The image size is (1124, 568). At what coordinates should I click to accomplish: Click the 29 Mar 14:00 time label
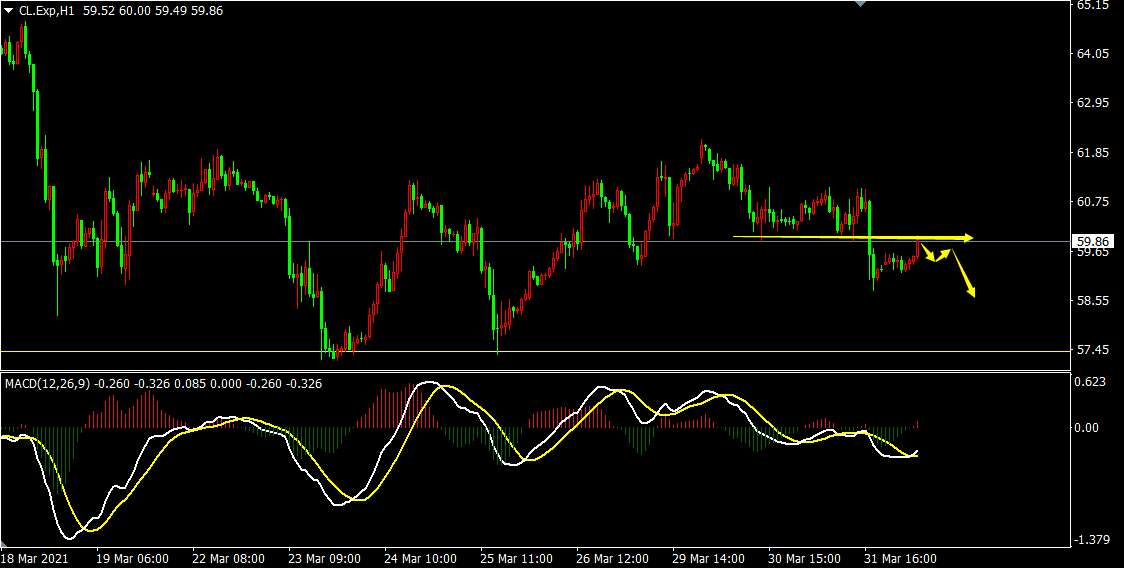pos(708,558)
